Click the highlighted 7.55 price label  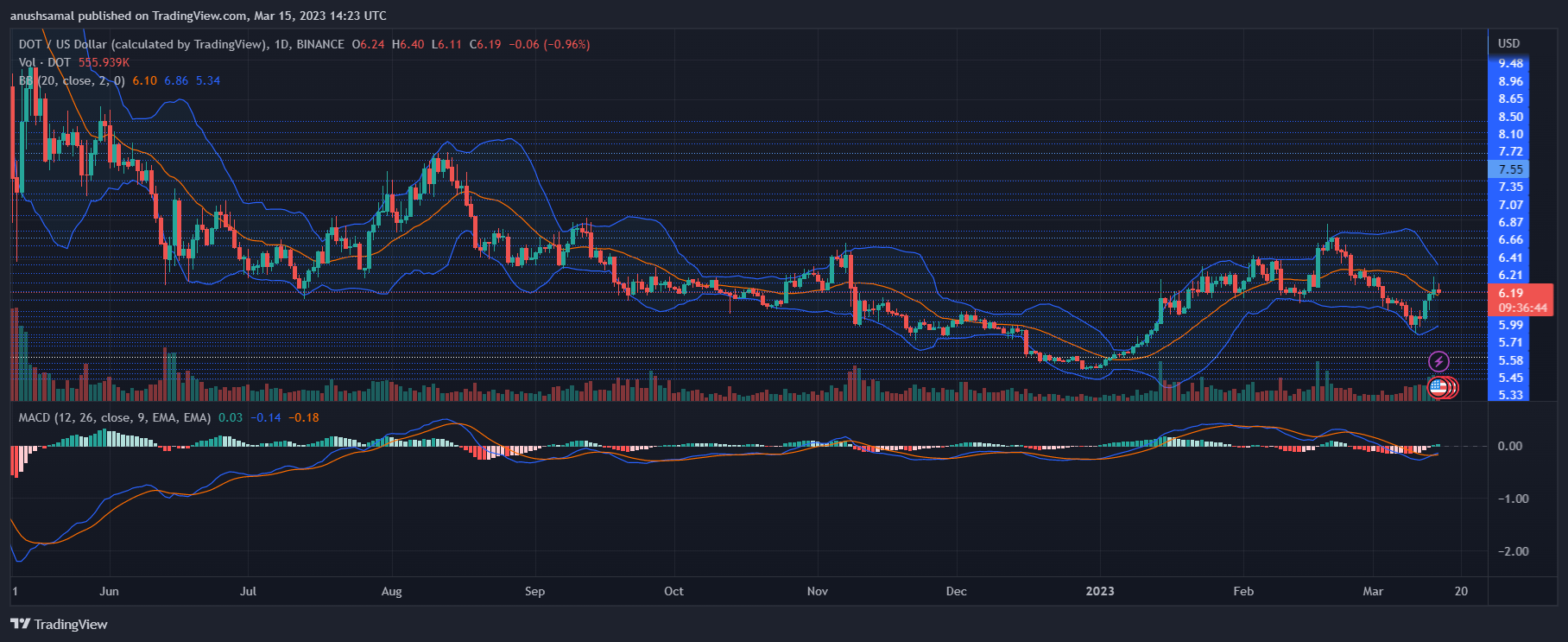point(1510,169)
